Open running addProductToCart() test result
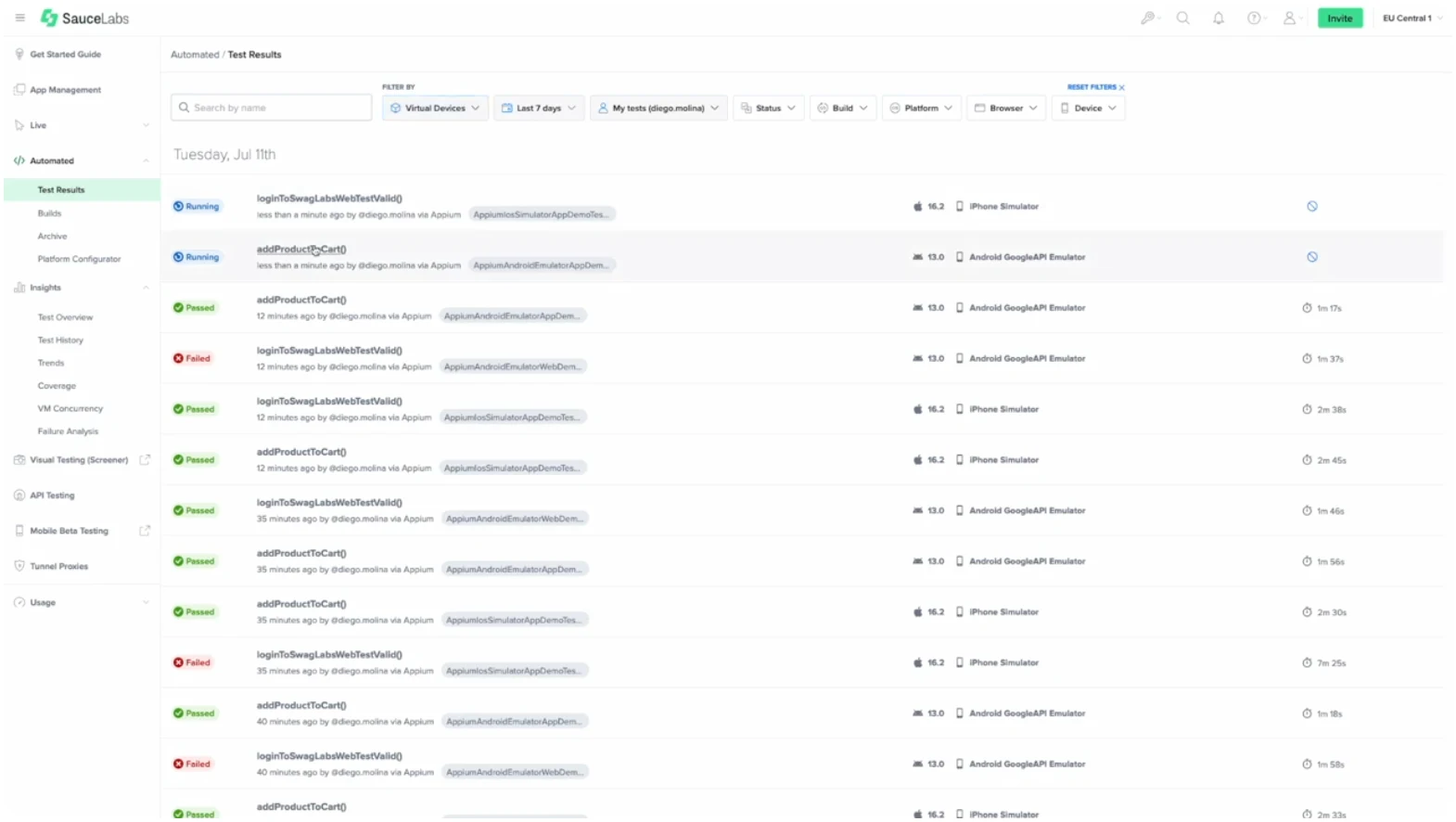The height and width of the screenshot is (822, 1456). click(301, 250)
